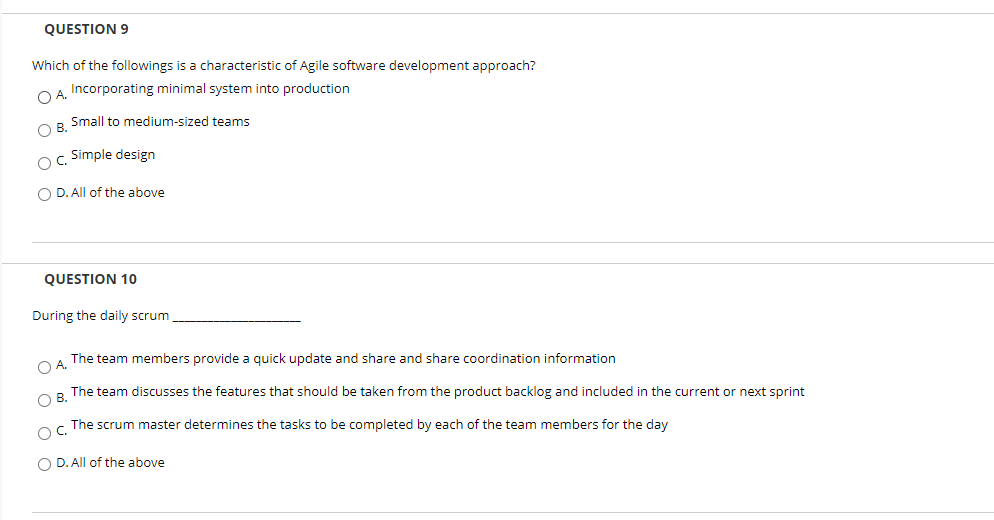The height and width of the screenshot is (520, 994).
Task: Select radio button B for Question 9
Action: pyautogui.click(x=45, y=130)
